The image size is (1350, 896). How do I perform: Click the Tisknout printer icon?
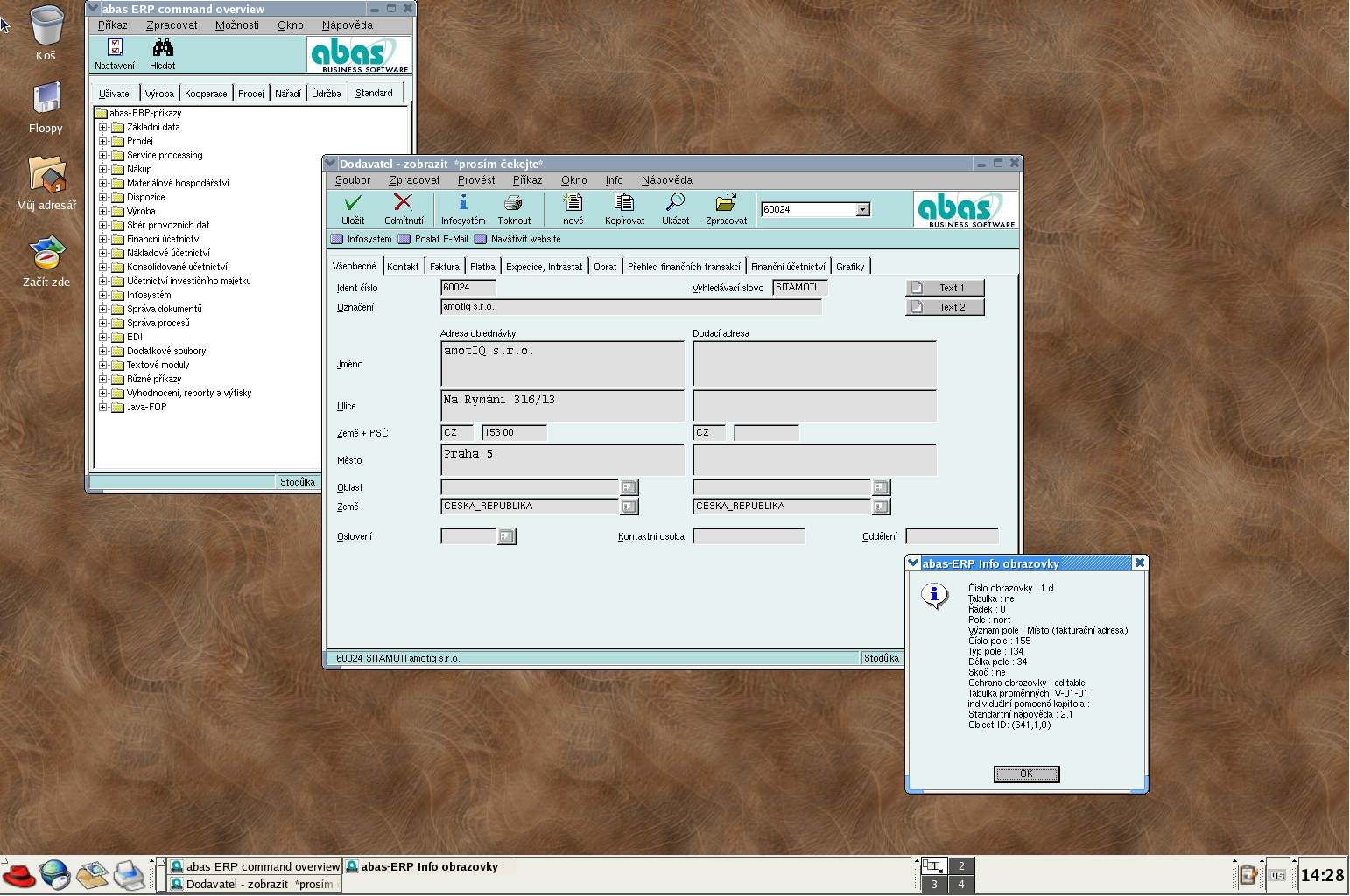514,204
